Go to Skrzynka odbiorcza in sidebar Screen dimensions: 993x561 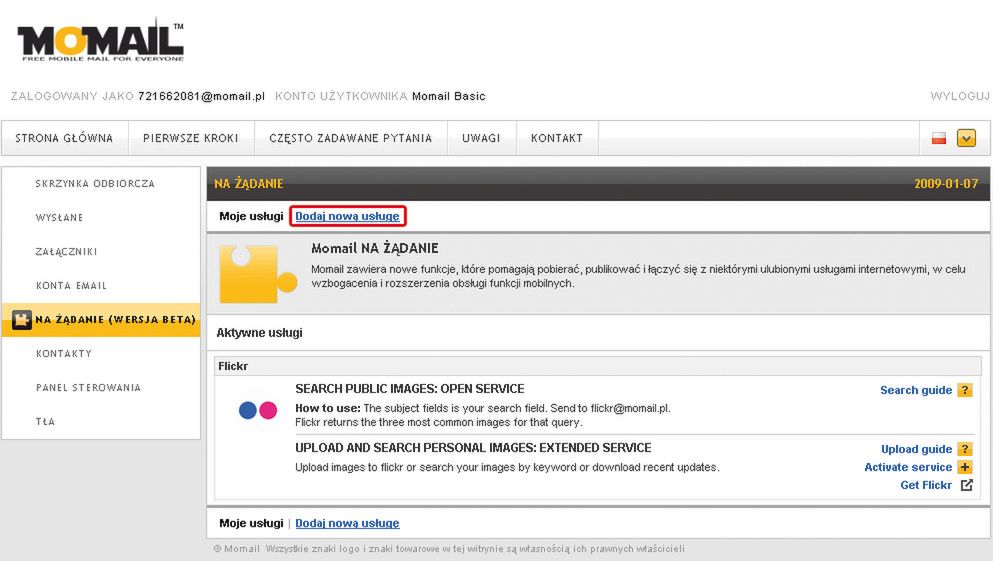point(95,184)
